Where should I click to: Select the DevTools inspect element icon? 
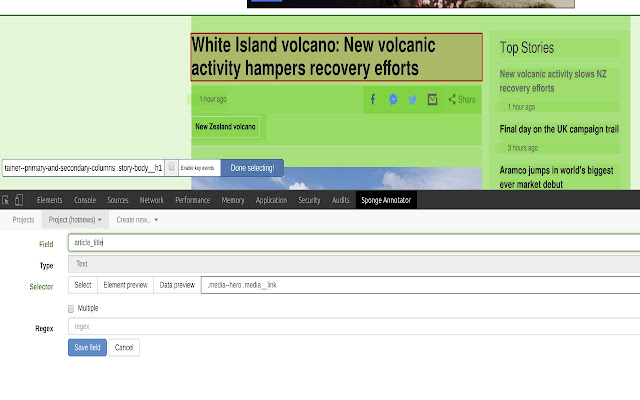[6, 200]
